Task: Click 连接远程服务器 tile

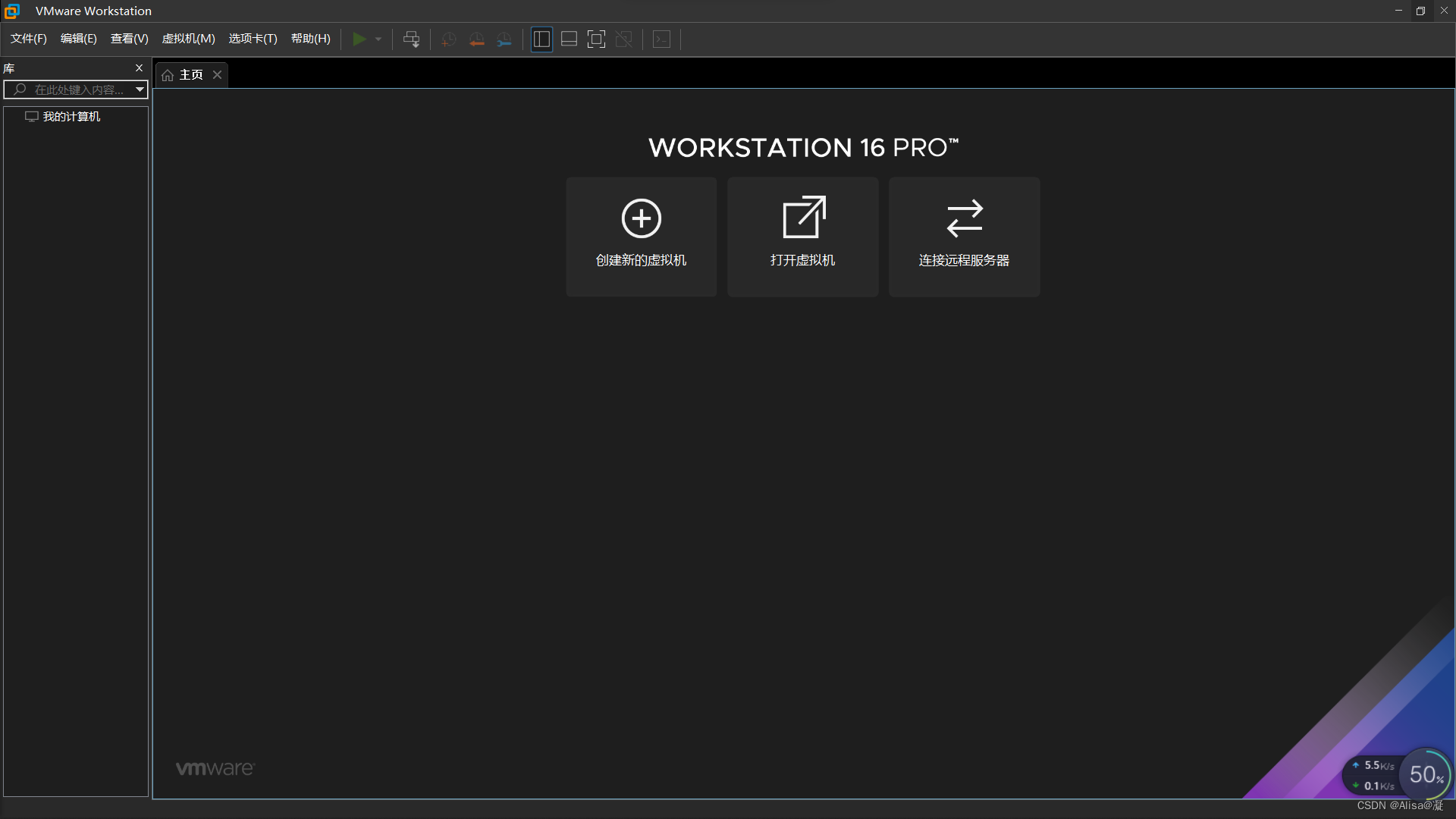Action: tap(964, 237)
